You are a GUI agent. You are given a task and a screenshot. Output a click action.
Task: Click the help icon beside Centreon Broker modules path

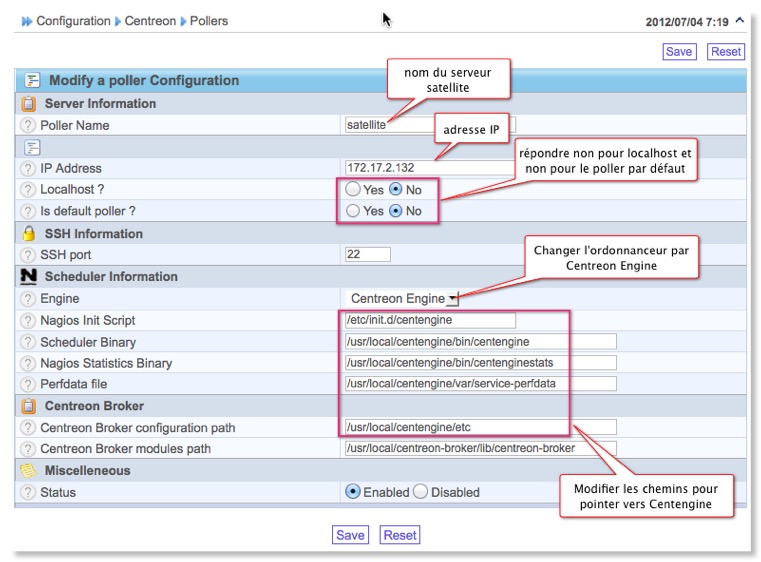[28, 449]
